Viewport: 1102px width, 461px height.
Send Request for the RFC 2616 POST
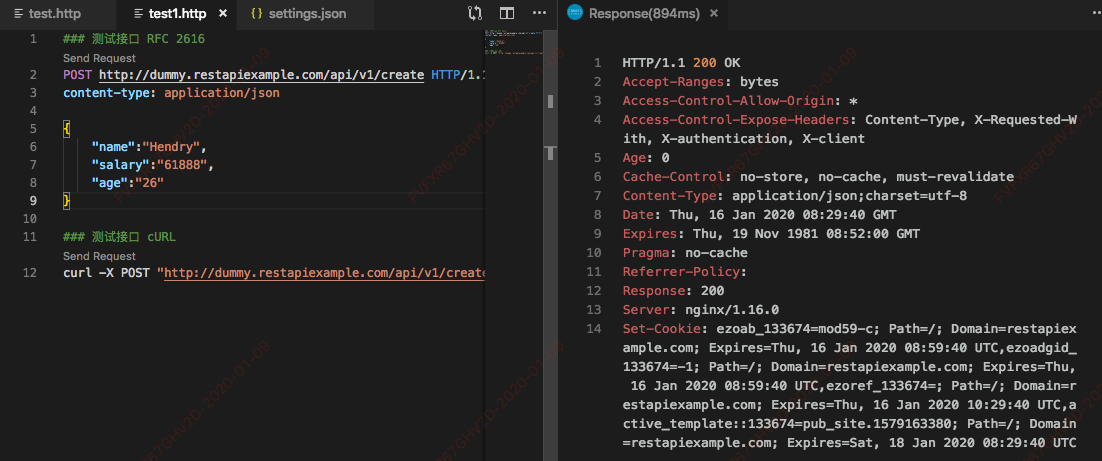(x=99, y=59)
